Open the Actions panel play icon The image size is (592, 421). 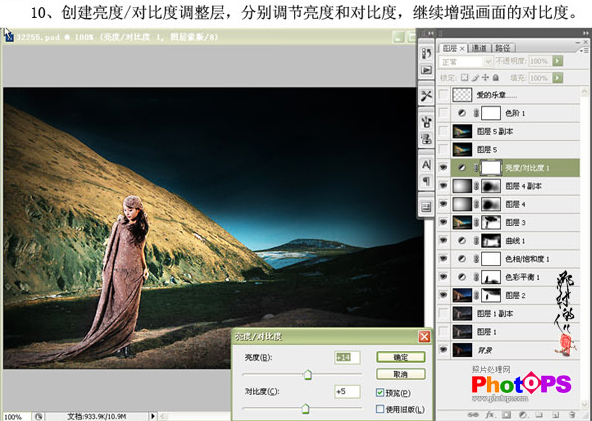[x=426, y=70]
